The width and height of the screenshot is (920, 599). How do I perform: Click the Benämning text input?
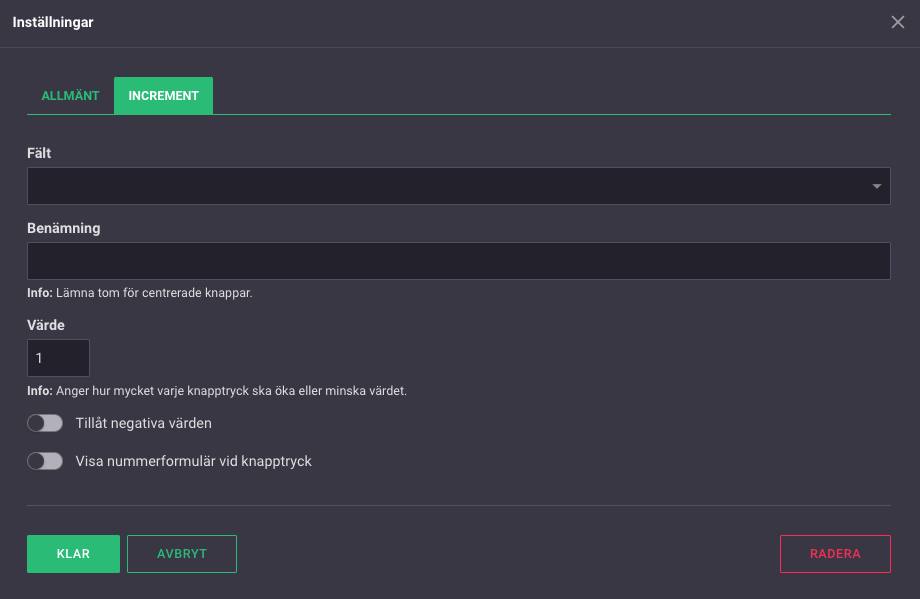pyautogui.click(x=458, y=261)
